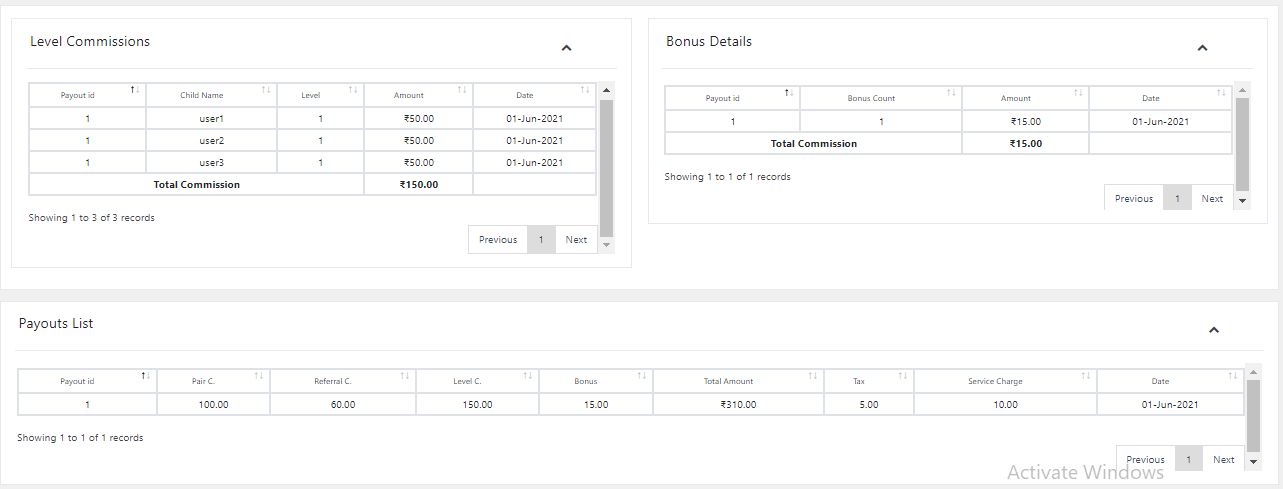Image resolution: width=1283 pixels, height=489 pixels.
Task: Click down arrow on Bonus Details scrollbar
Action: tap(1243, 200)
